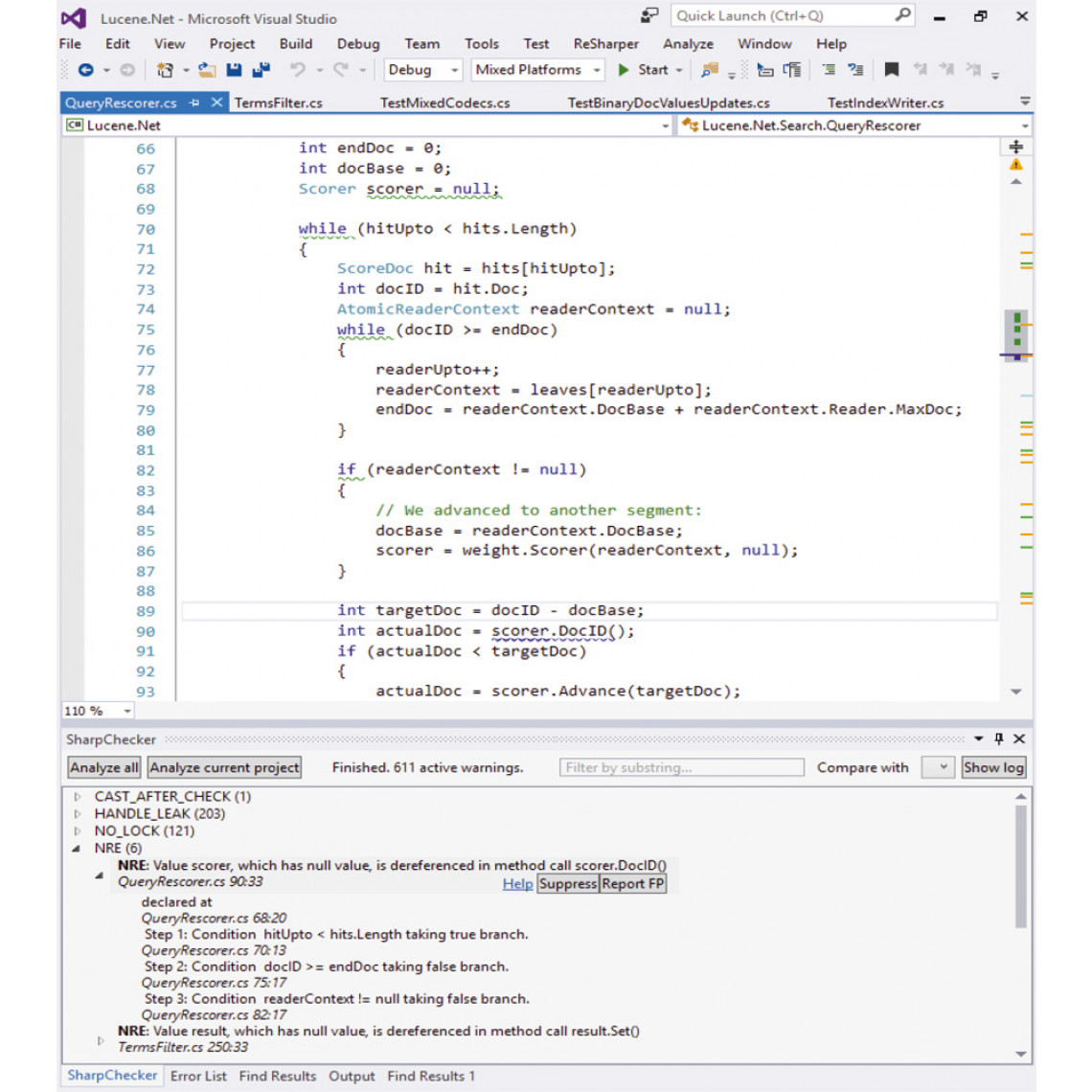Show overflow list of open document tabs
Image resolution: width=1092 pixels, height=1092 pixels.
pyautogui.click(x=1025, y=102)
